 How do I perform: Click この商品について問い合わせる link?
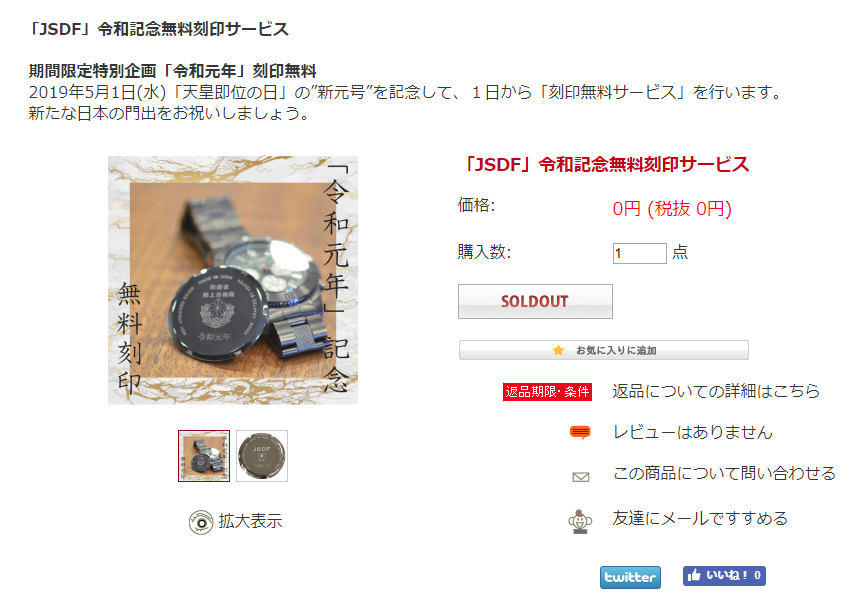[x=724, y=474]
